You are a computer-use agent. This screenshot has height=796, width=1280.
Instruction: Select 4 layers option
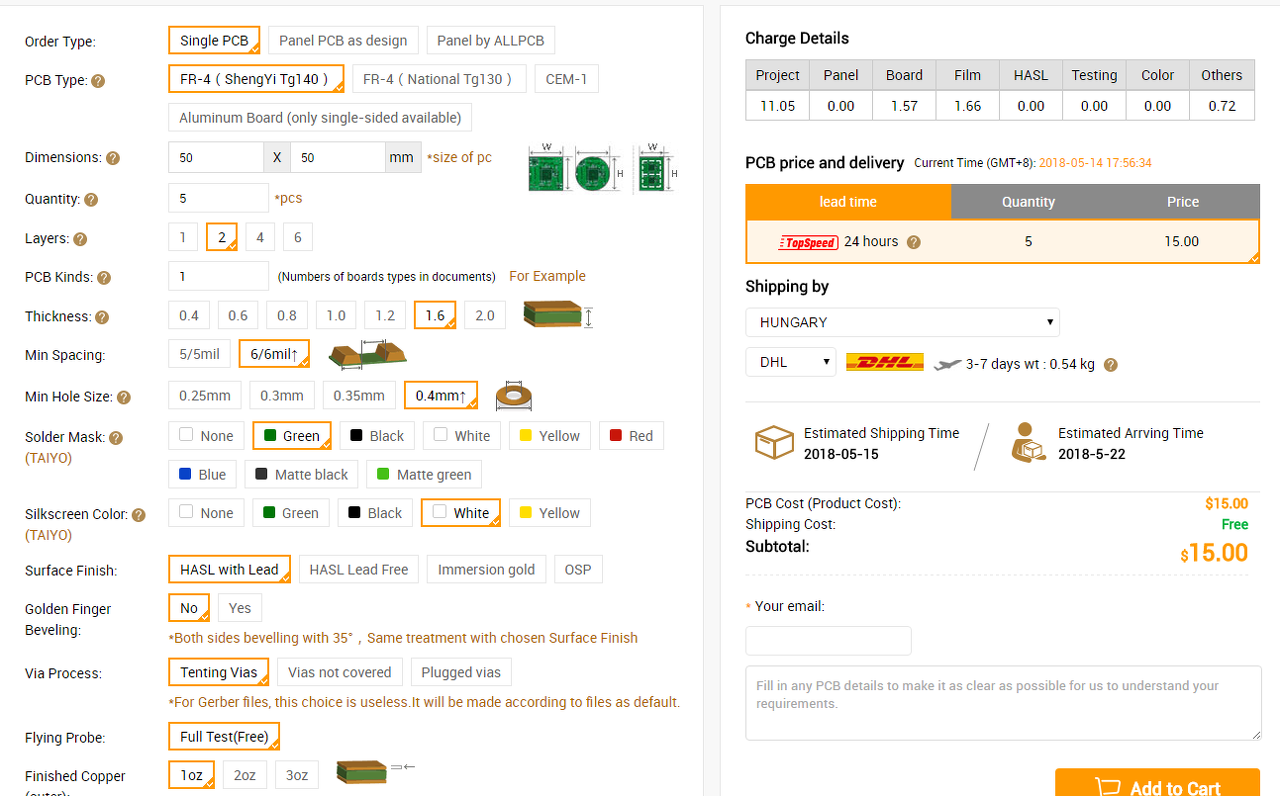coord(260,237)
